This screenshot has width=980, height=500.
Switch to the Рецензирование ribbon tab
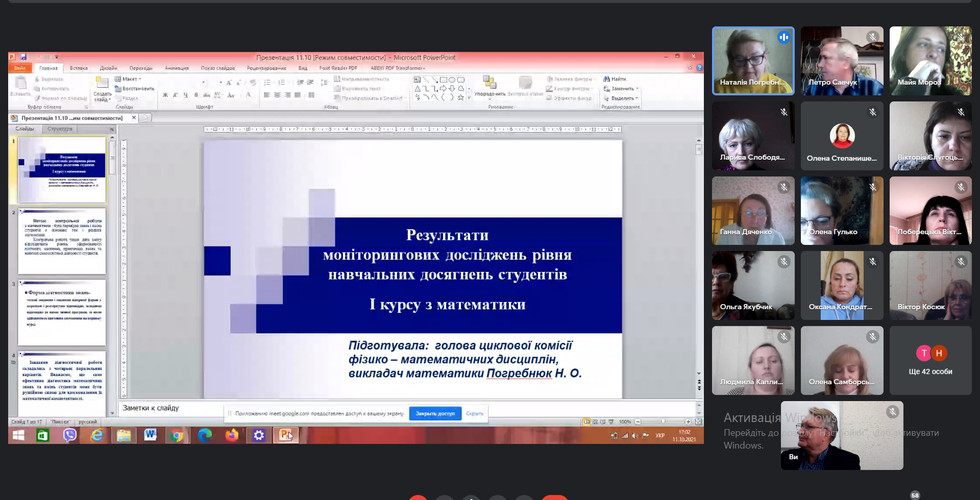click(x=267, y=68)
